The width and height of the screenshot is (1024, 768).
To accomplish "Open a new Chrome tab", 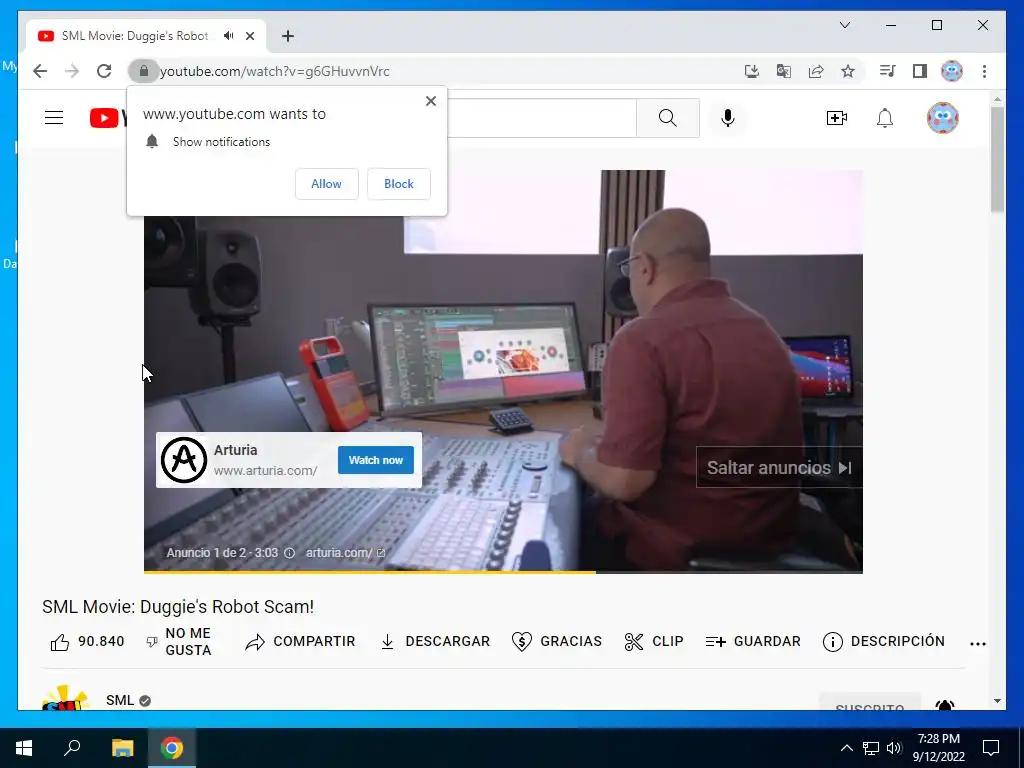I will pyautogui.click(x=288, y=36).
